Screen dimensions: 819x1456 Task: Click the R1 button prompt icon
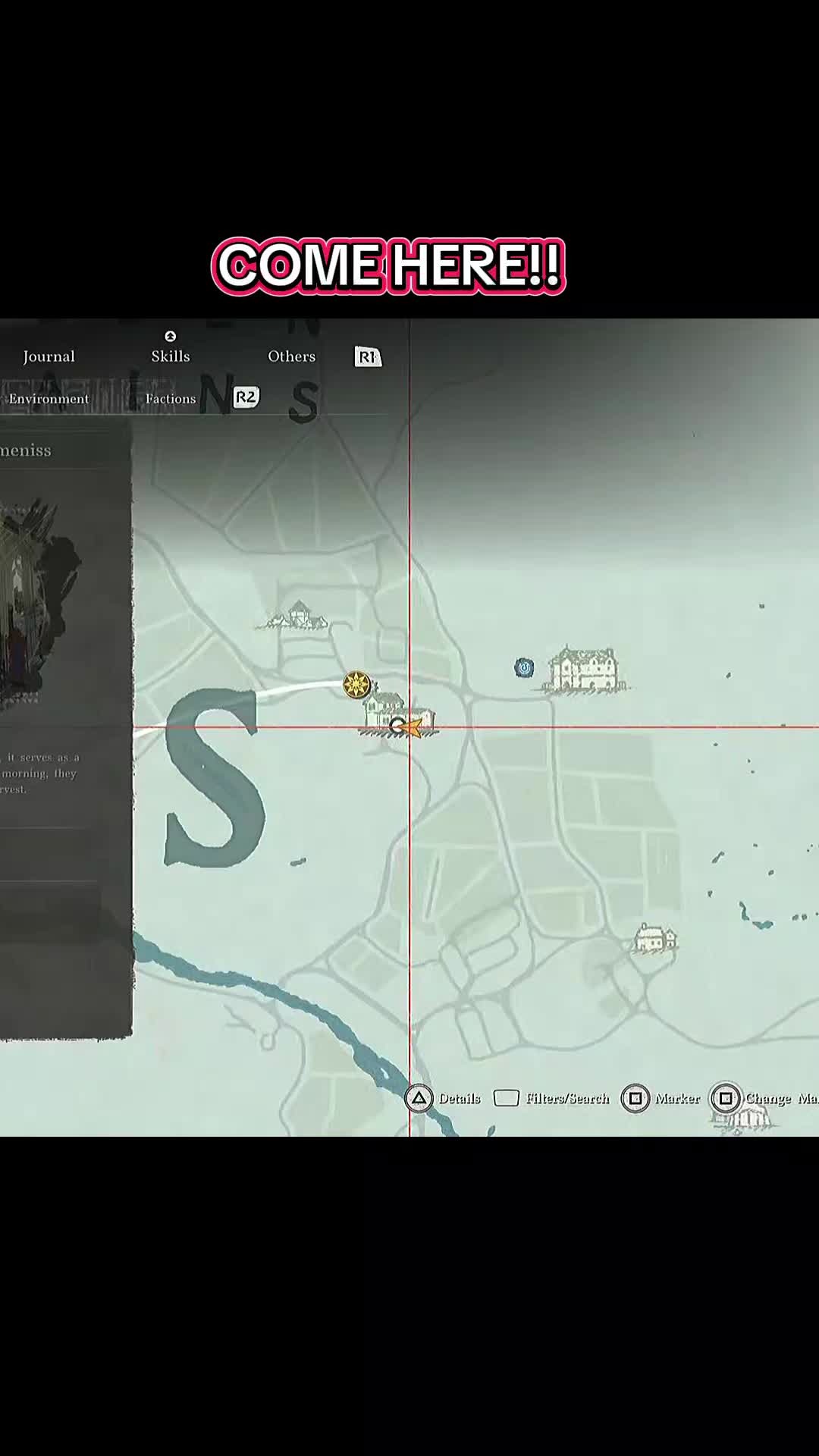[x=368, y=356]
